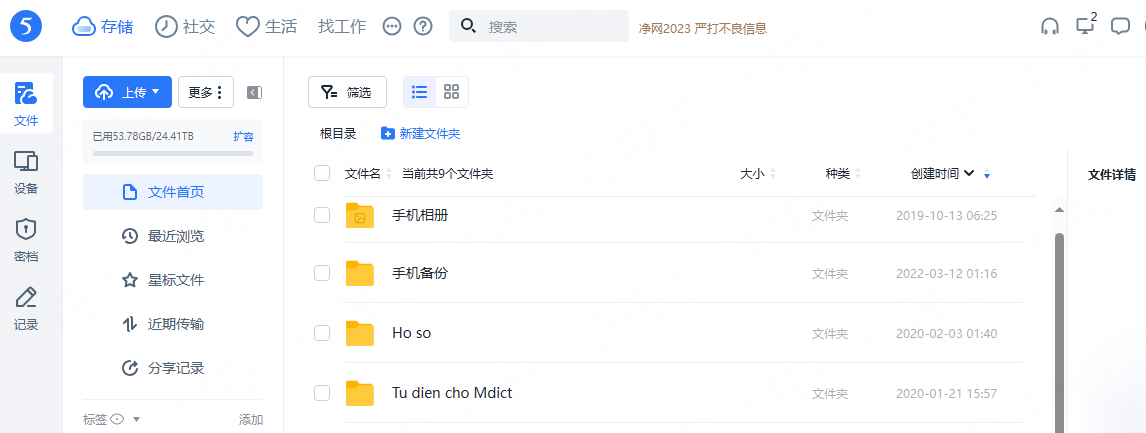Click the question mark help icon
The image size is (1146, 433).
point(423,27)
